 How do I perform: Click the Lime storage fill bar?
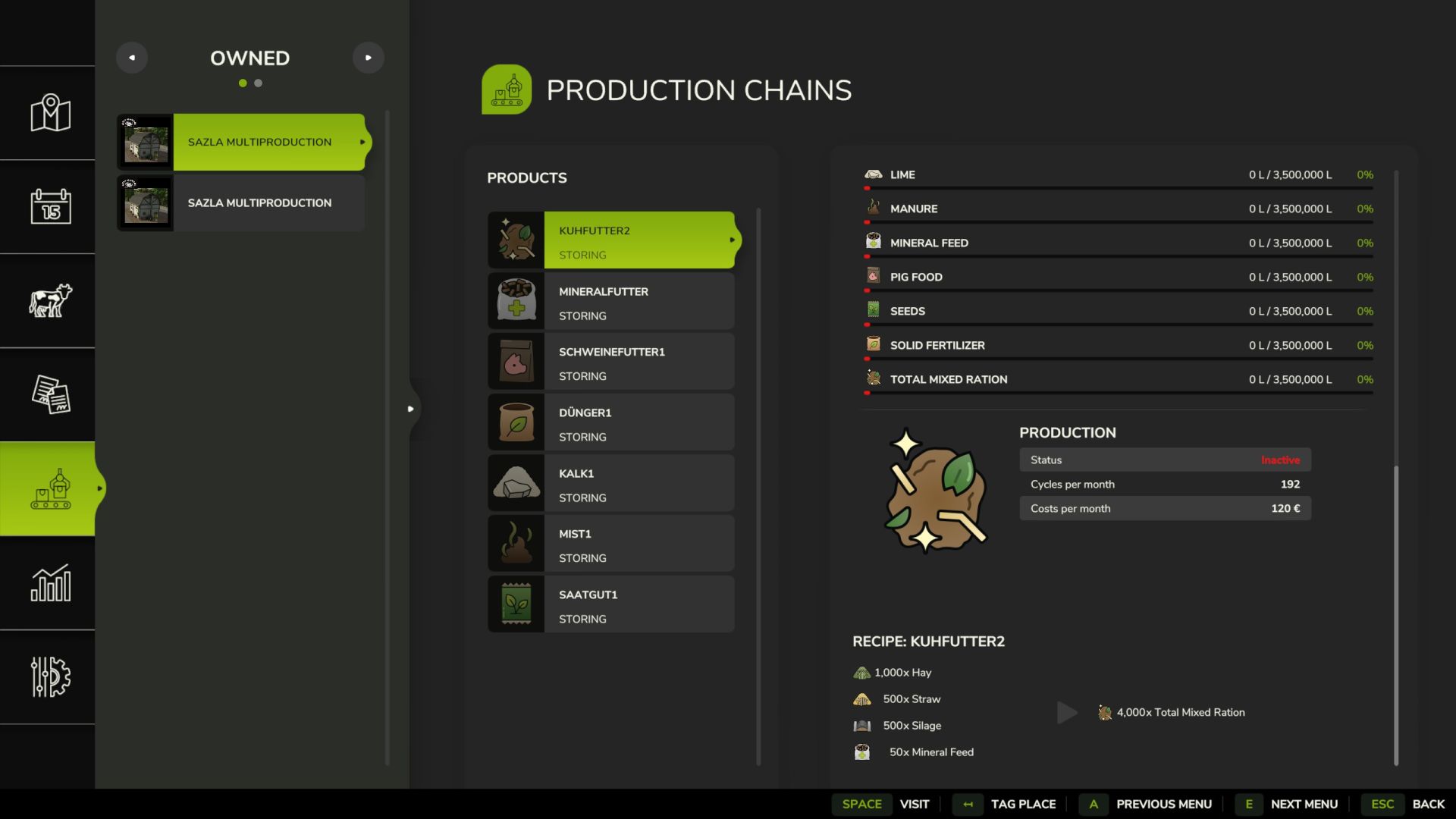tap(1119, 188)
